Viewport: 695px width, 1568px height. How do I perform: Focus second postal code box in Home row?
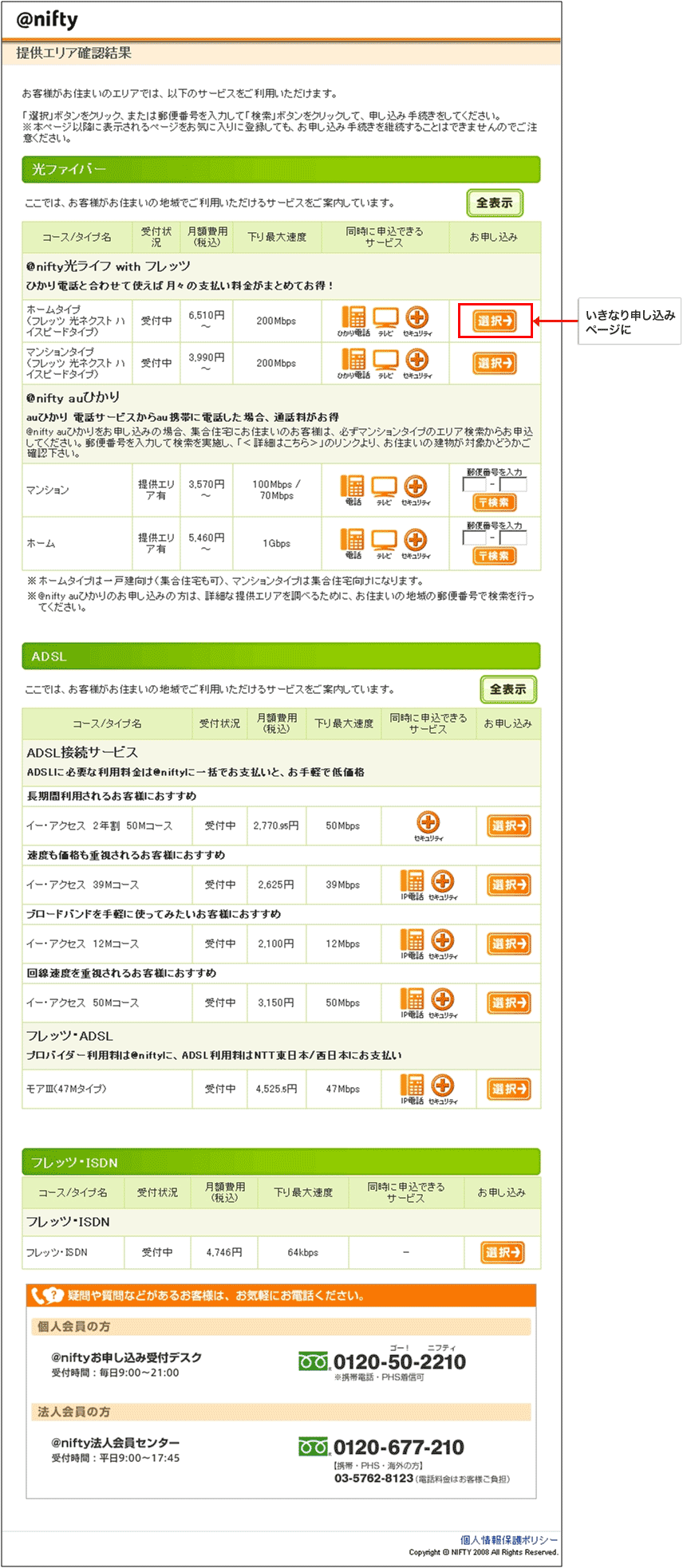click(513, 538)
